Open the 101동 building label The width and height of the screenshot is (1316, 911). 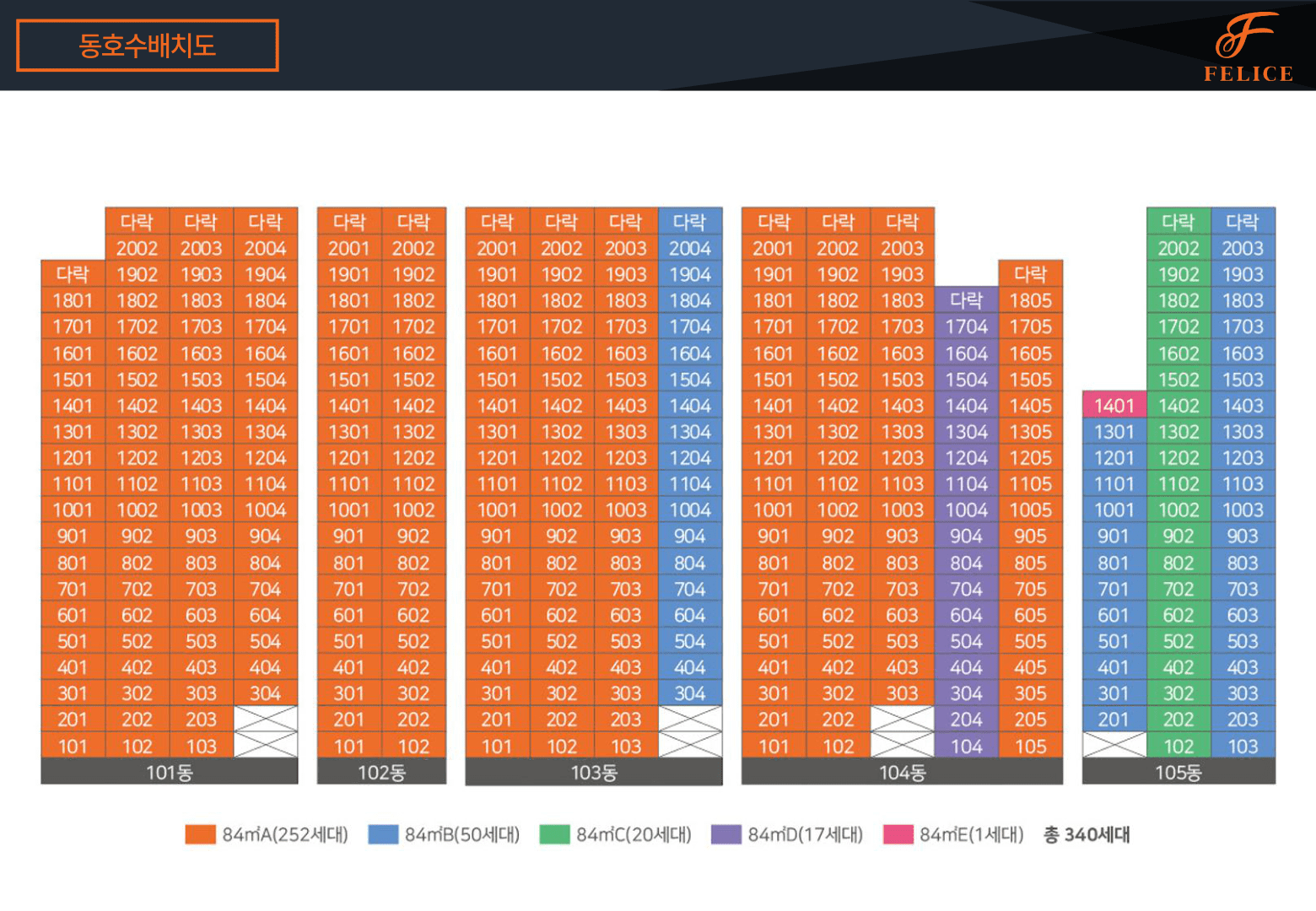170,772
